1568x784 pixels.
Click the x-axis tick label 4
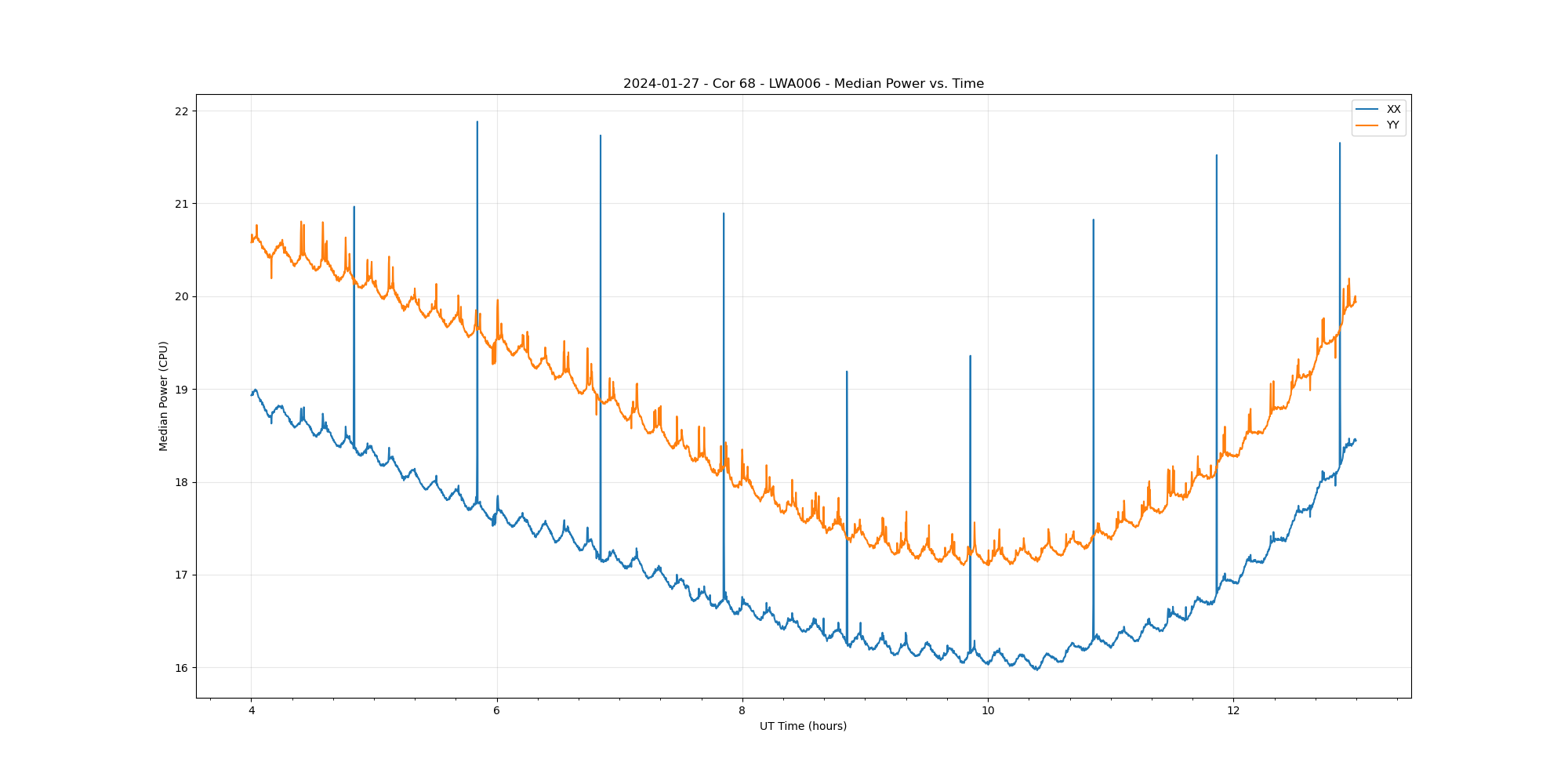coord(251,711)
